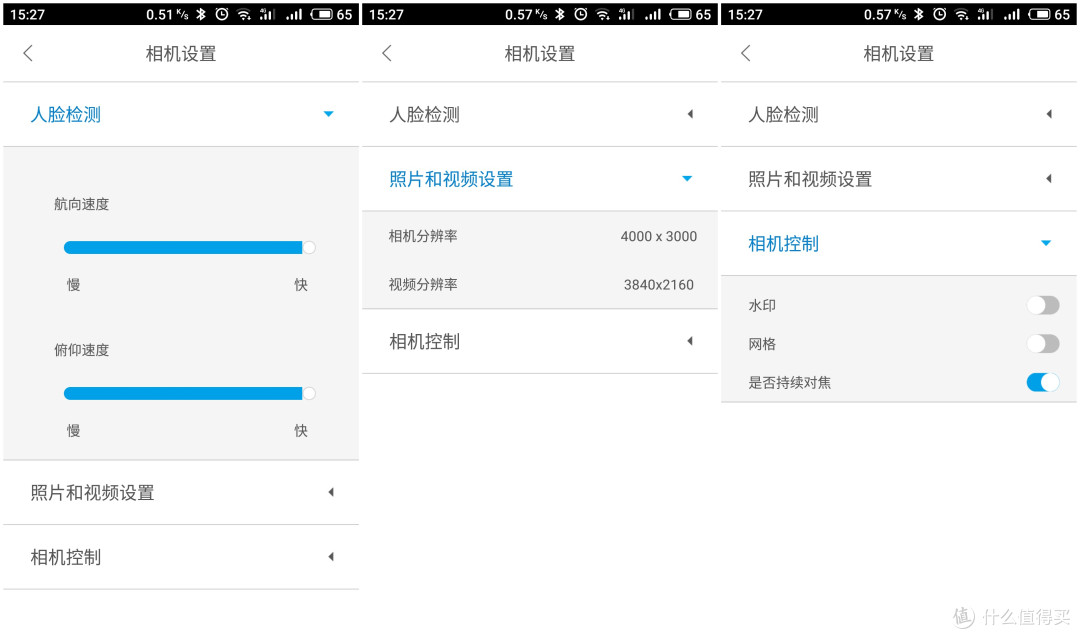Viewport: 1080px width, 639px height.
Task: Select 相机控制 title on right screen
Action: pos(784,244)
